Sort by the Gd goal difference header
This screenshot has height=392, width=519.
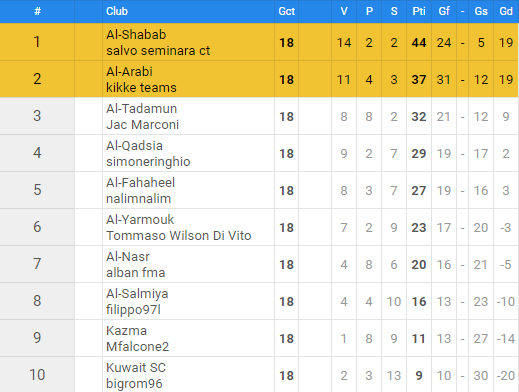[506, 11]
